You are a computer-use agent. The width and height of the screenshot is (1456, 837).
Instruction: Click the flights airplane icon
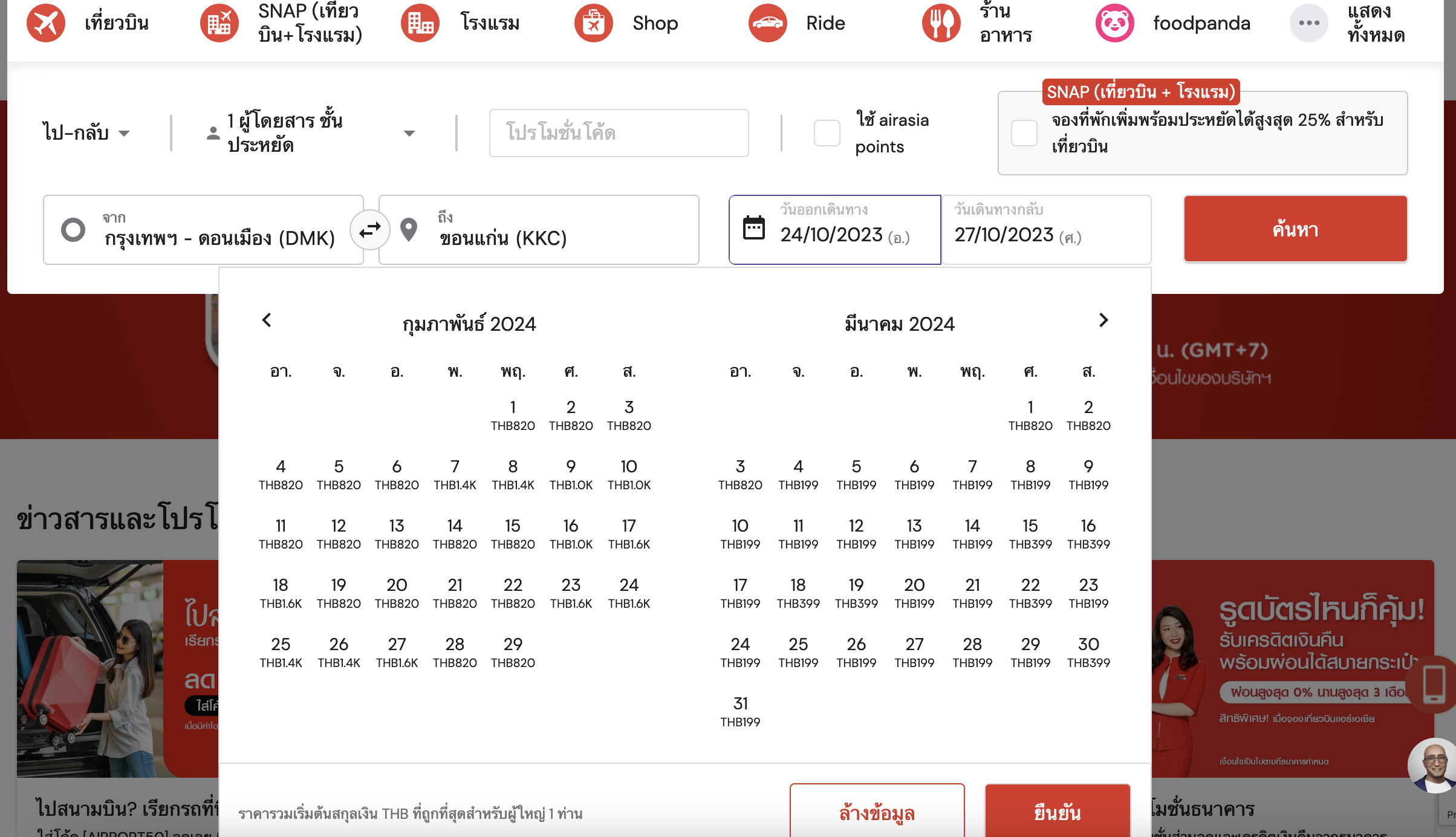coord(46,23)
